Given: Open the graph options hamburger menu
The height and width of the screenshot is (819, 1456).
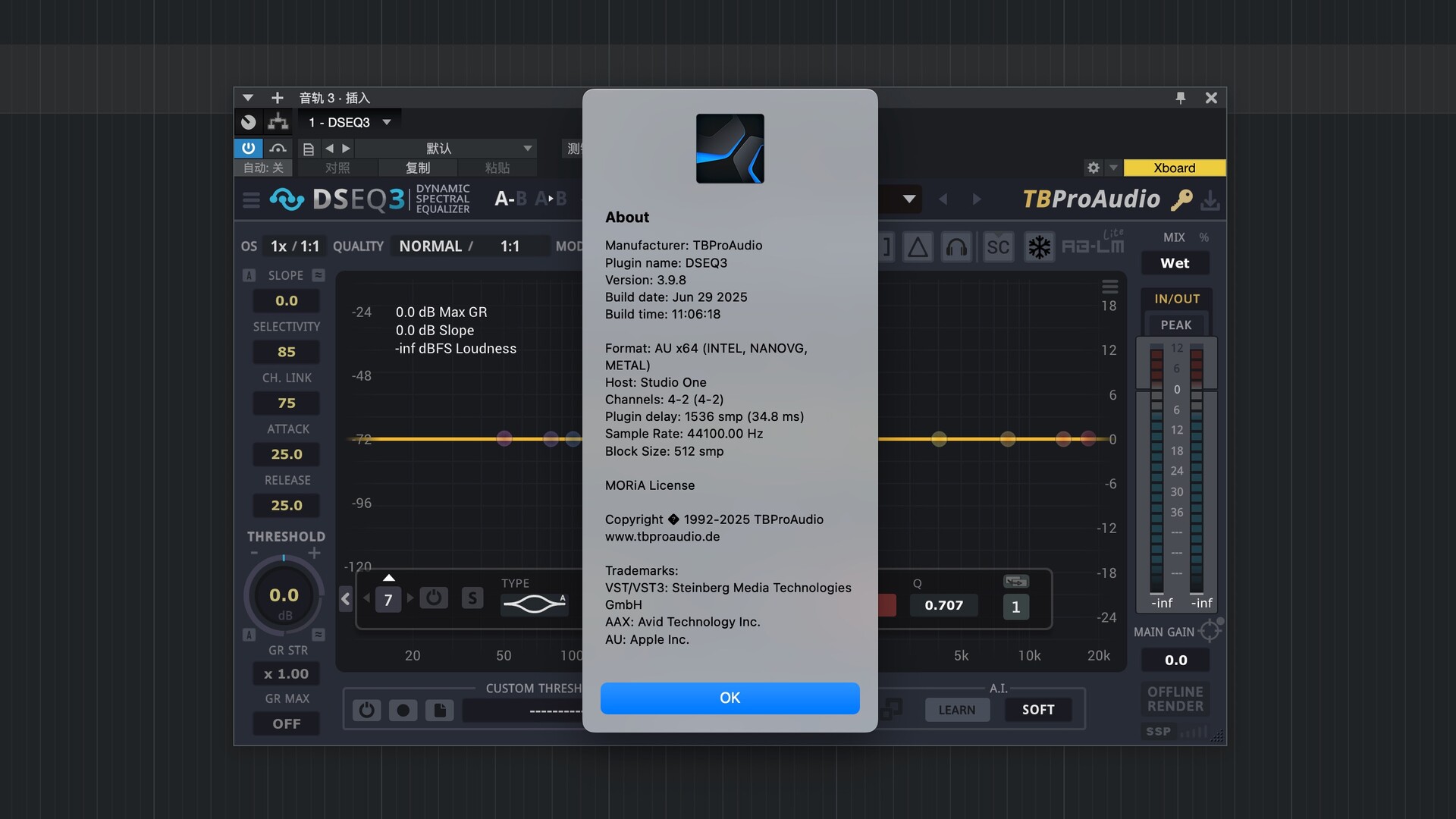Looking at the screenshot, I should pos(1109,287).
